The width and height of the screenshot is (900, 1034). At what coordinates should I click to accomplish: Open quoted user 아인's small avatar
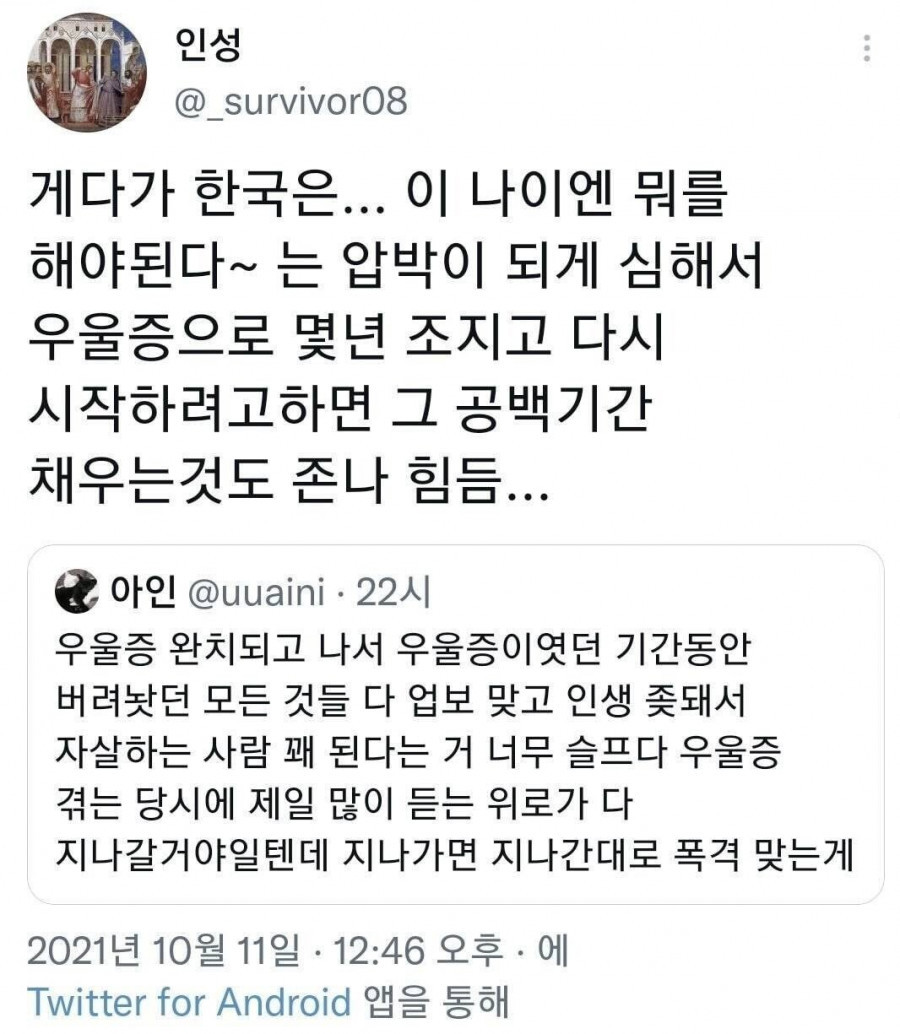coord(76,591)
